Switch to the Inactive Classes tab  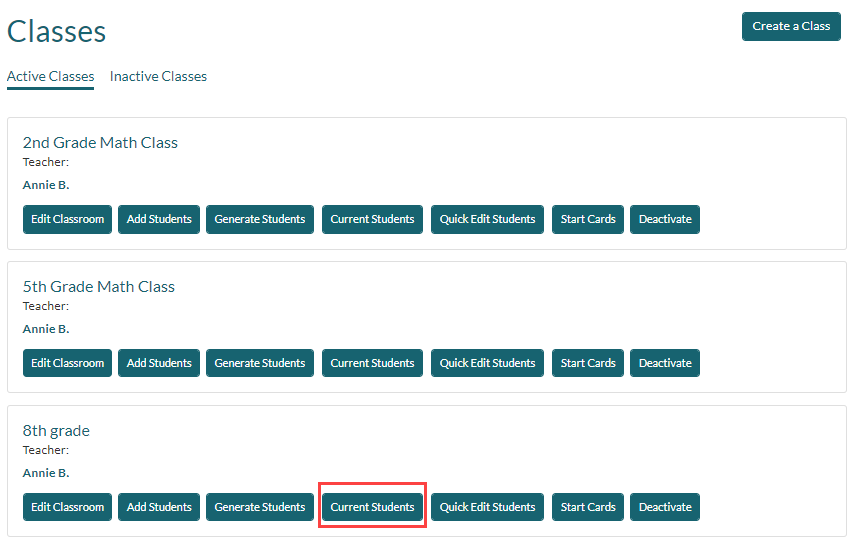(x=158, y=76)
